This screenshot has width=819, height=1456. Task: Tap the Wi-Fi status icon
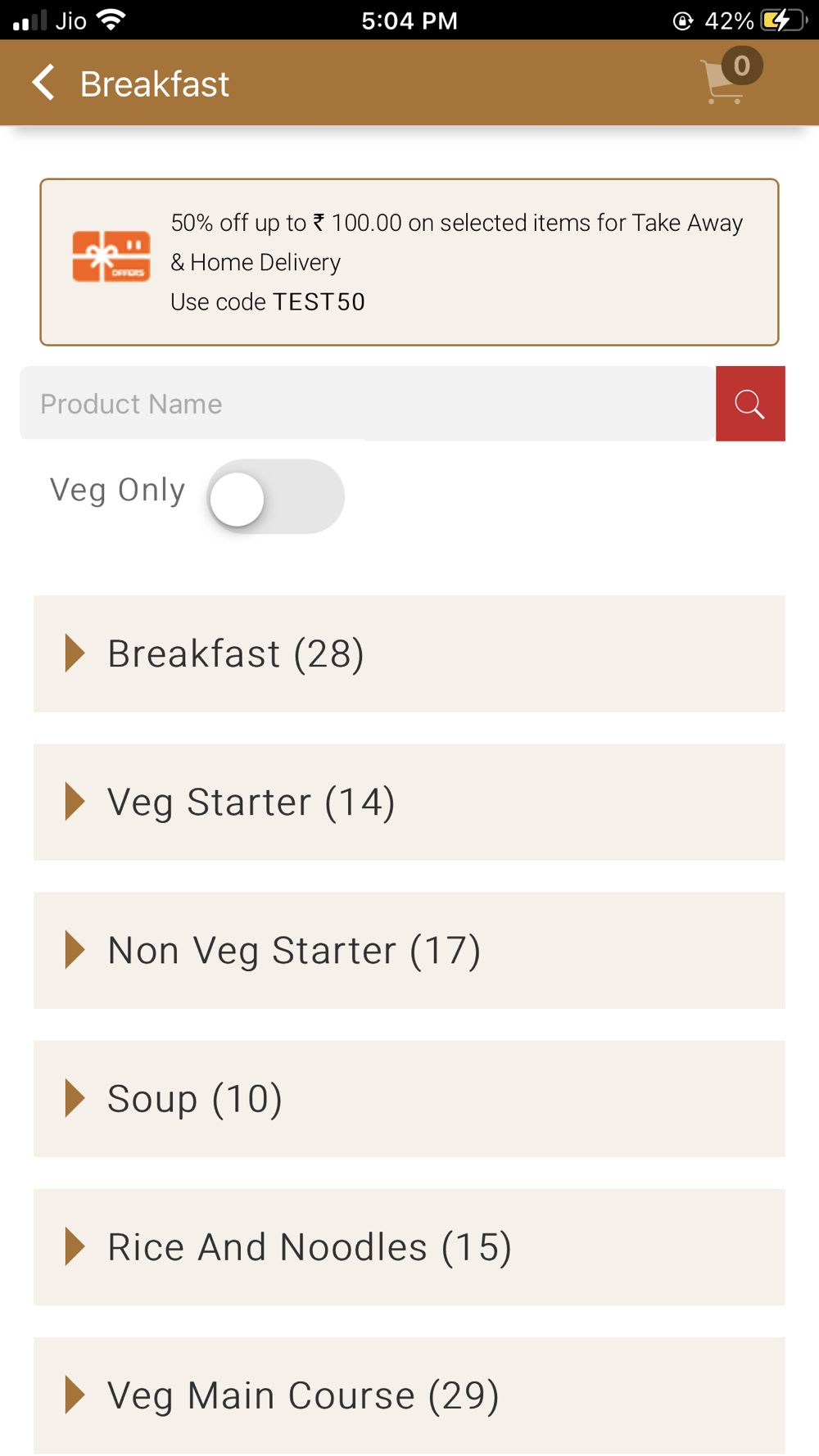pos(111,20)
